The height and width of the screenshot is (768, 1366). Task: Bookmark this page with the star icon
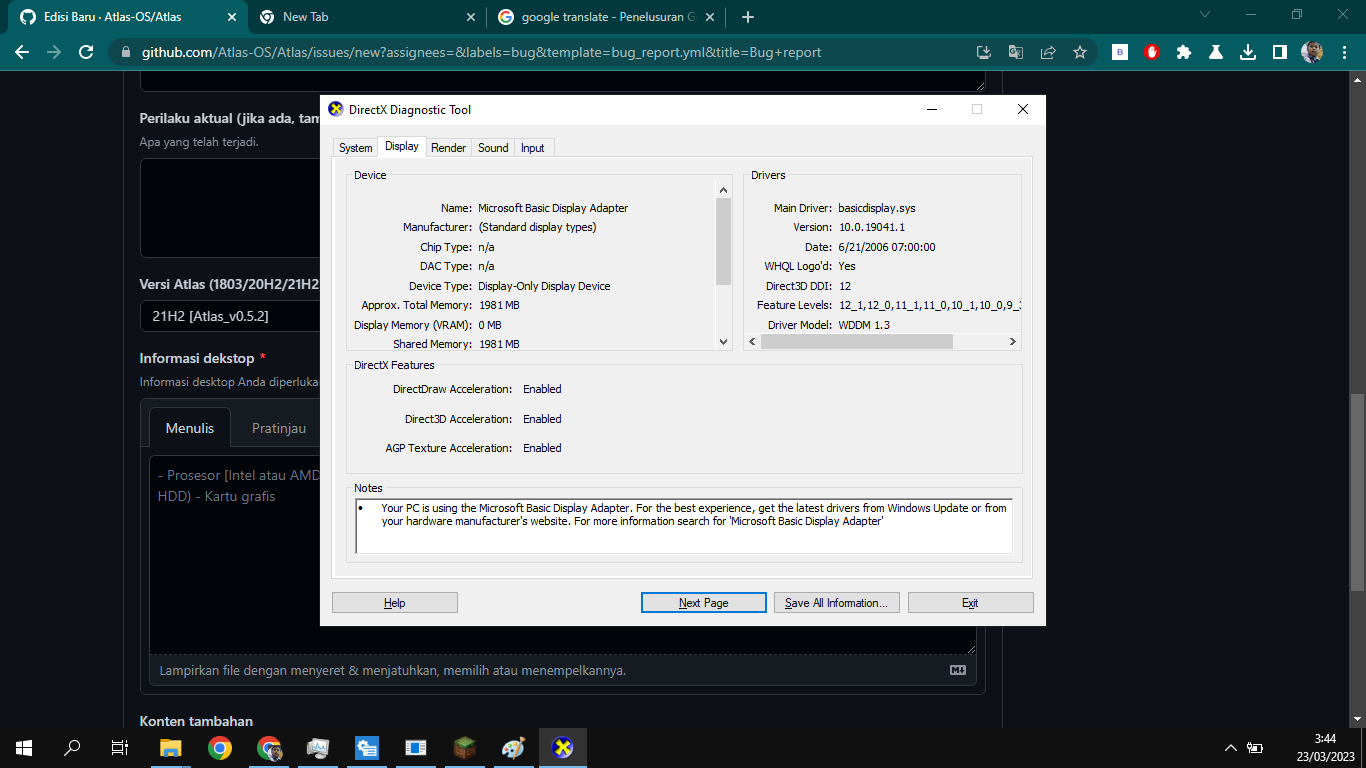[x=1080, y=53]
